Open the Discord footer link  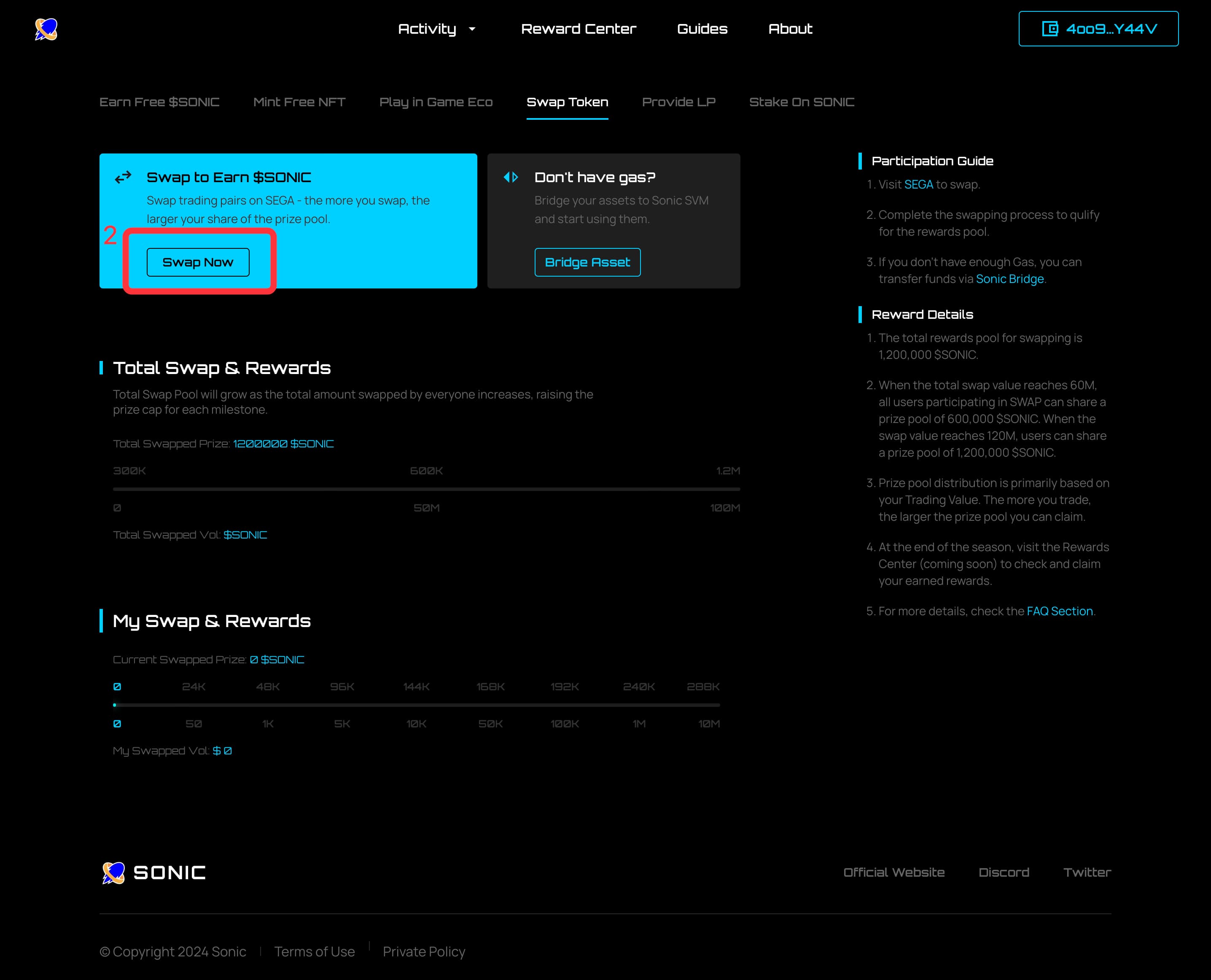tap(1004, 873)
